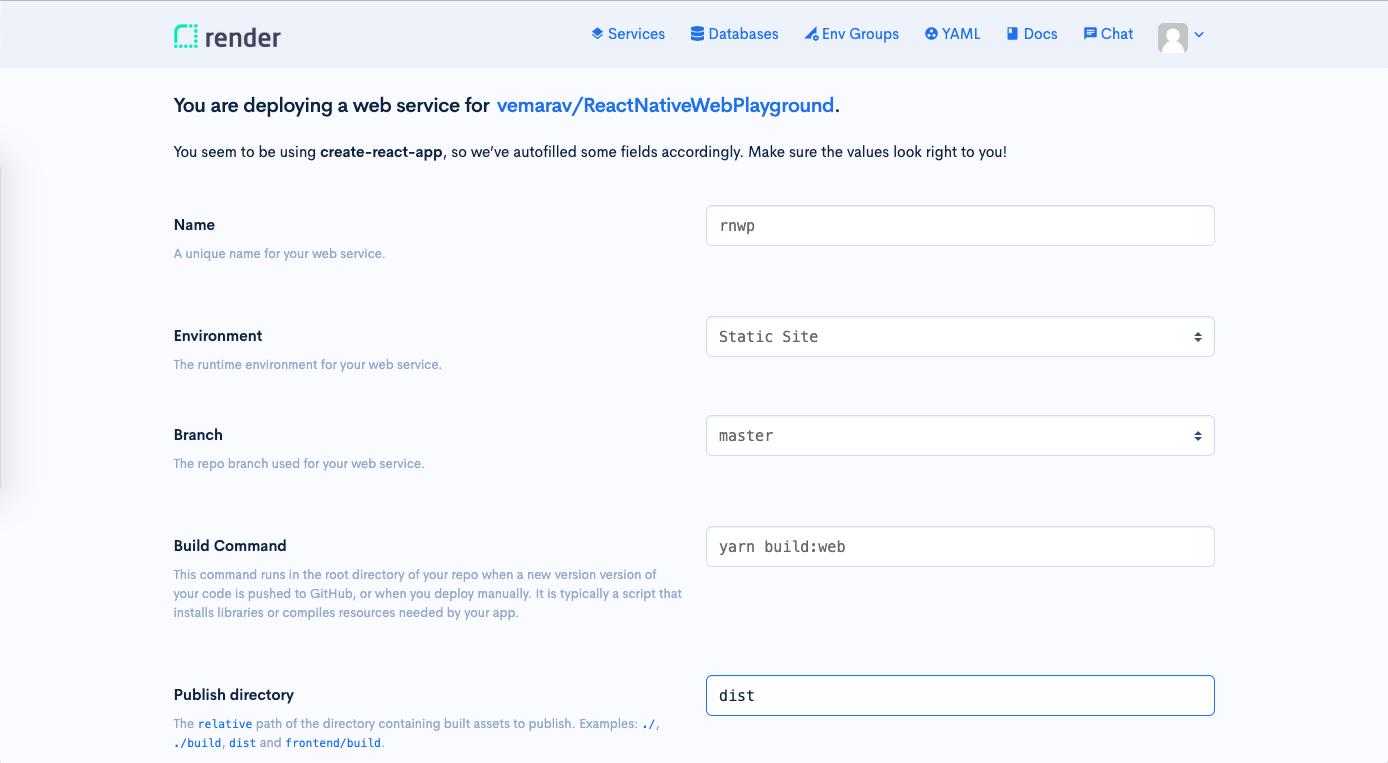The height and width of the screenshot is (763, 1388).
Task: Focus the Name field containing rnwp
Action: tap(960, 226)
